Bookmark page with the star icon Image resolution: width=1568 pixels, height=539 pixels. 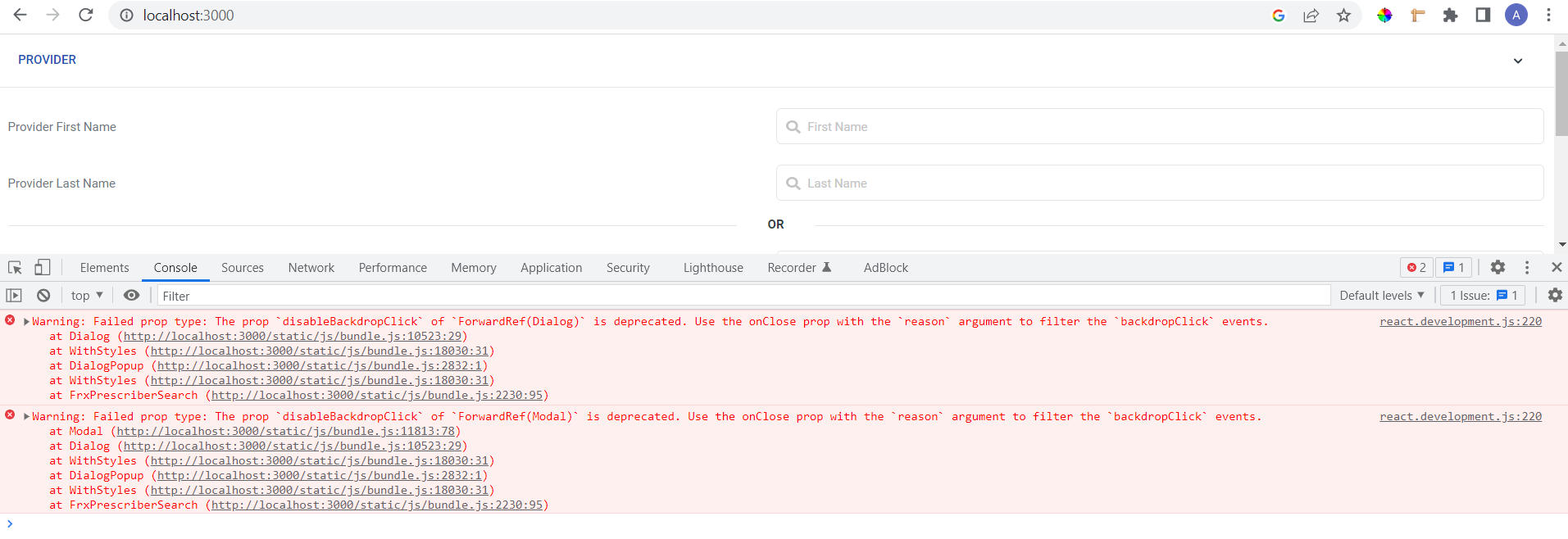[x=1343, y=16]
